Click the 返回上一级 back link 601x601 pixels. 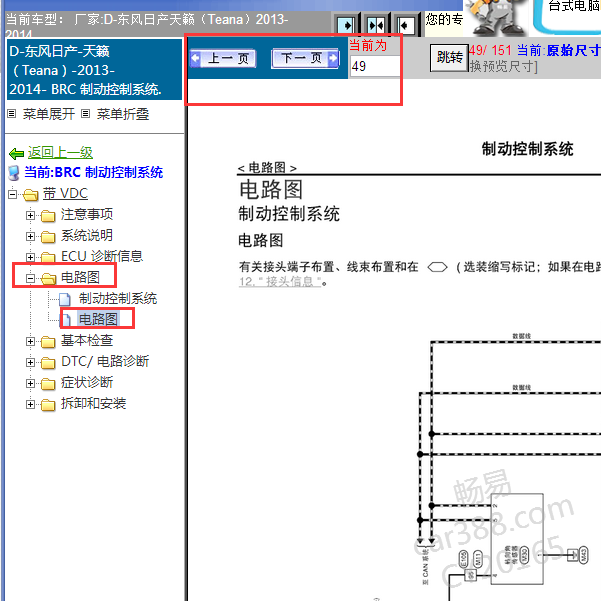(x=60, y=152)
